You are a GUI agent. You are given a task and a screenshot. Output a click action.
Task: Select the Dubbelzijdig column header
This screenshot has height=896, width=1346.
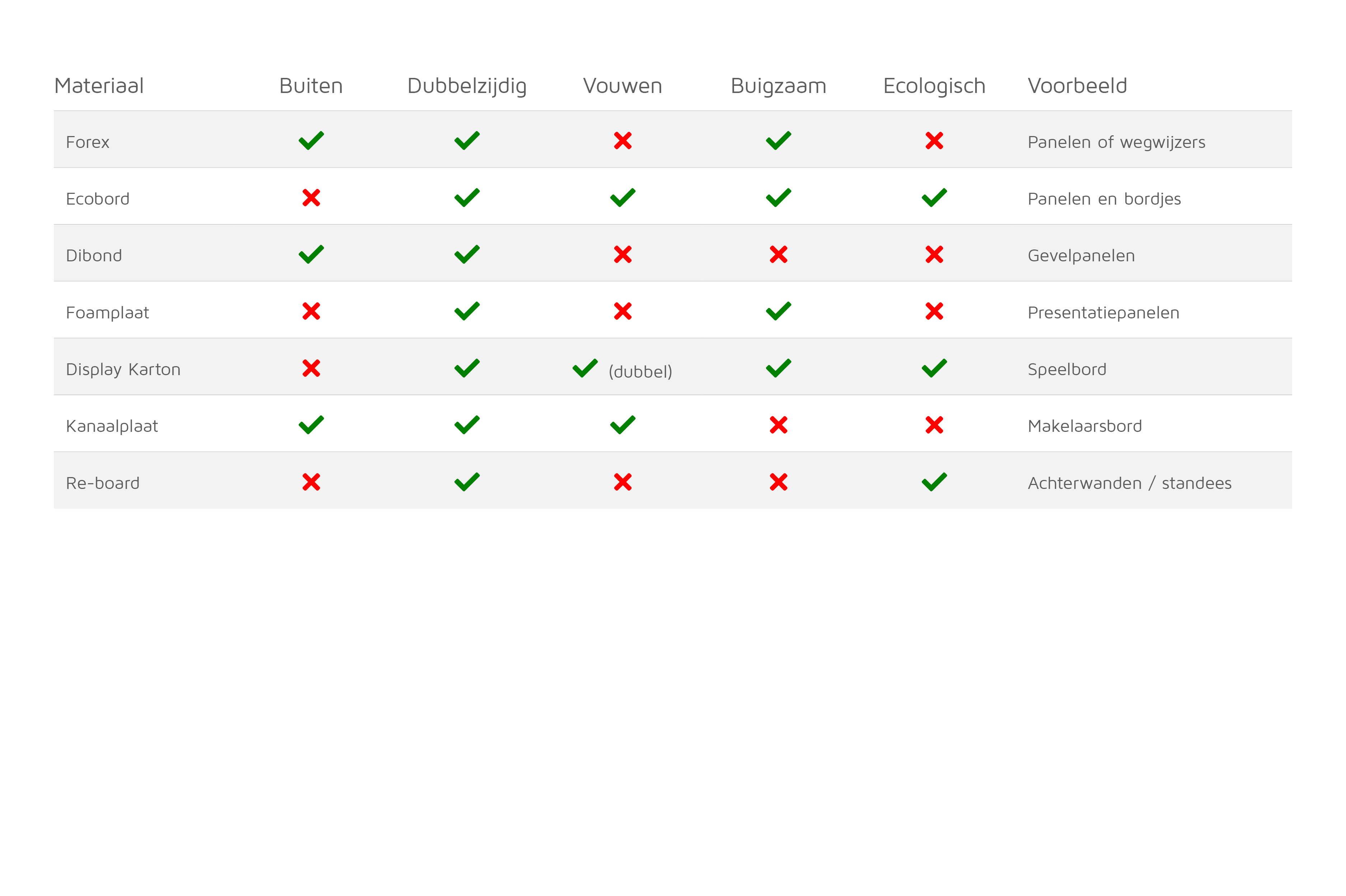(x=467, y=86)
